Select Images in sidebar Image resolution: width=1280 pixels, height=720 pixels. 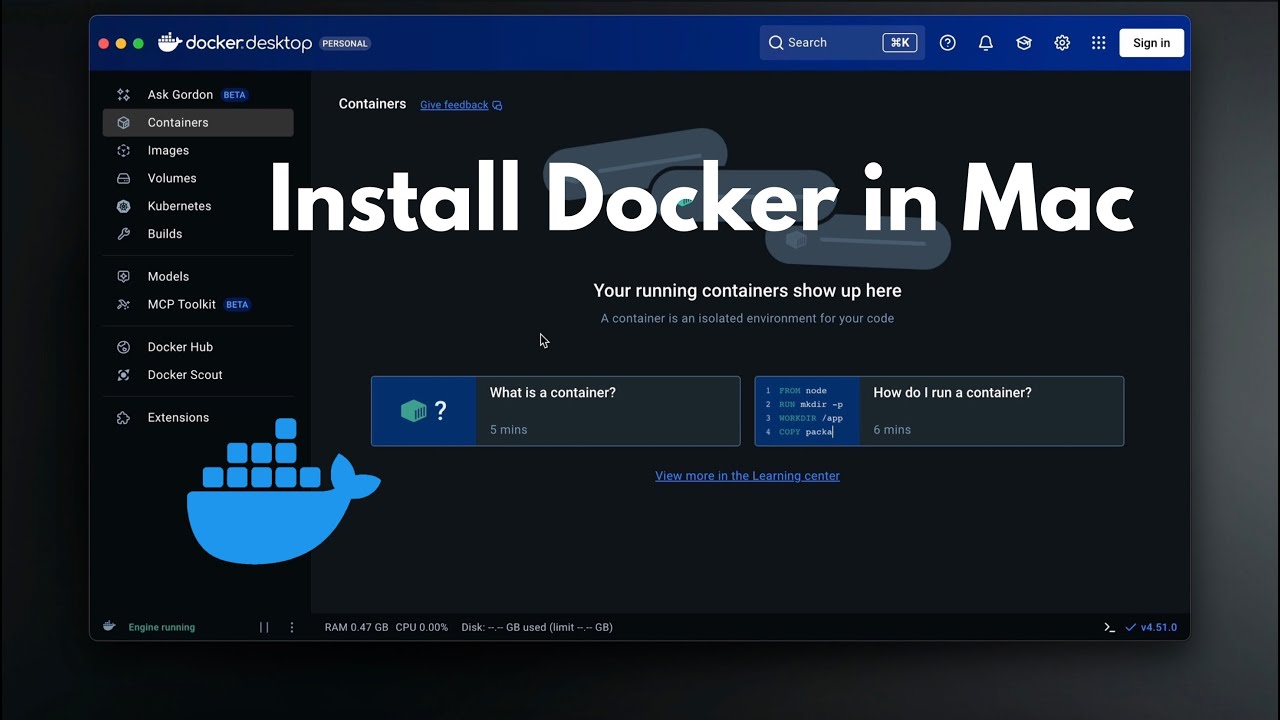[198, 151]
